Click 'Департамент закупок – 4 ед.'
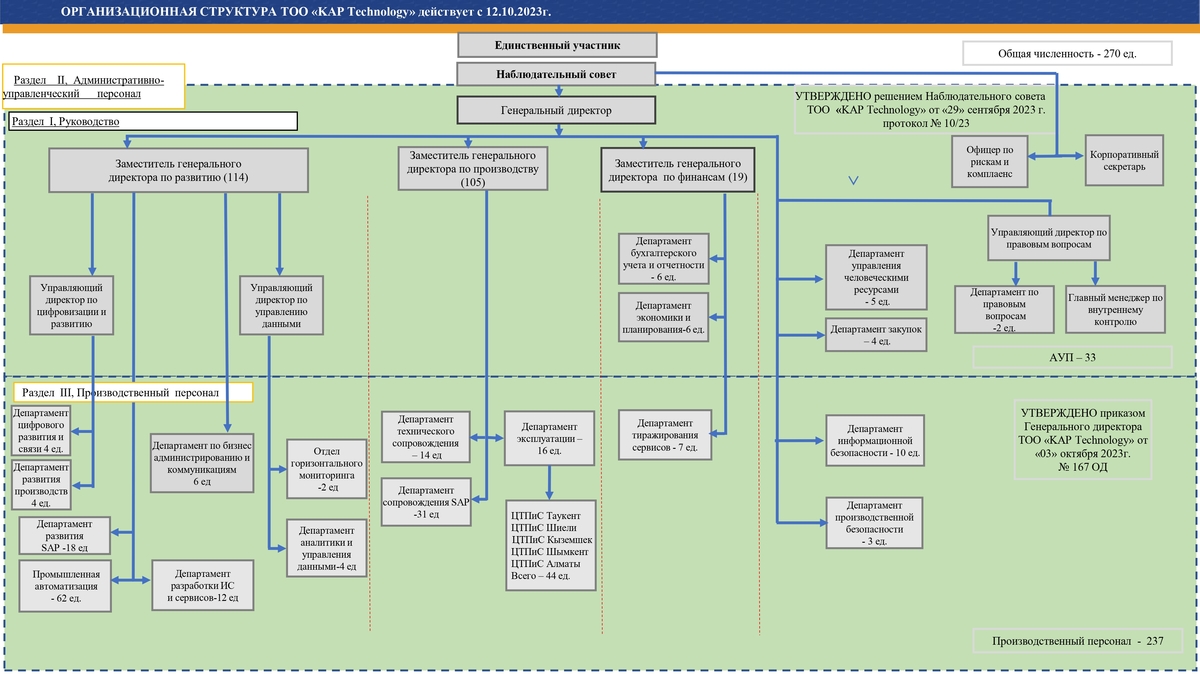This screenshot has width=1200, height=675. pyautogui.click(x=876, y=334)
